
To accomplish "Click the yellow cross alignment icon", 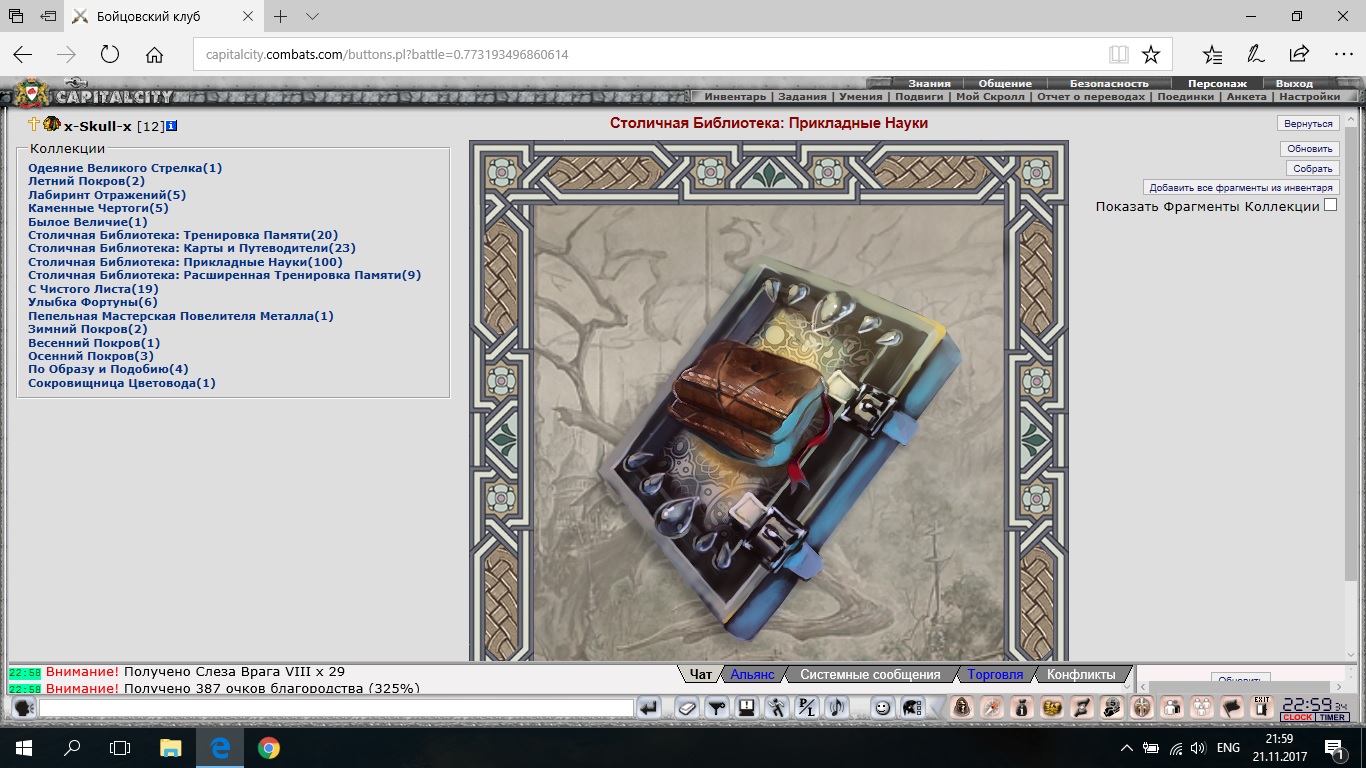I will [x=34, y=125].
